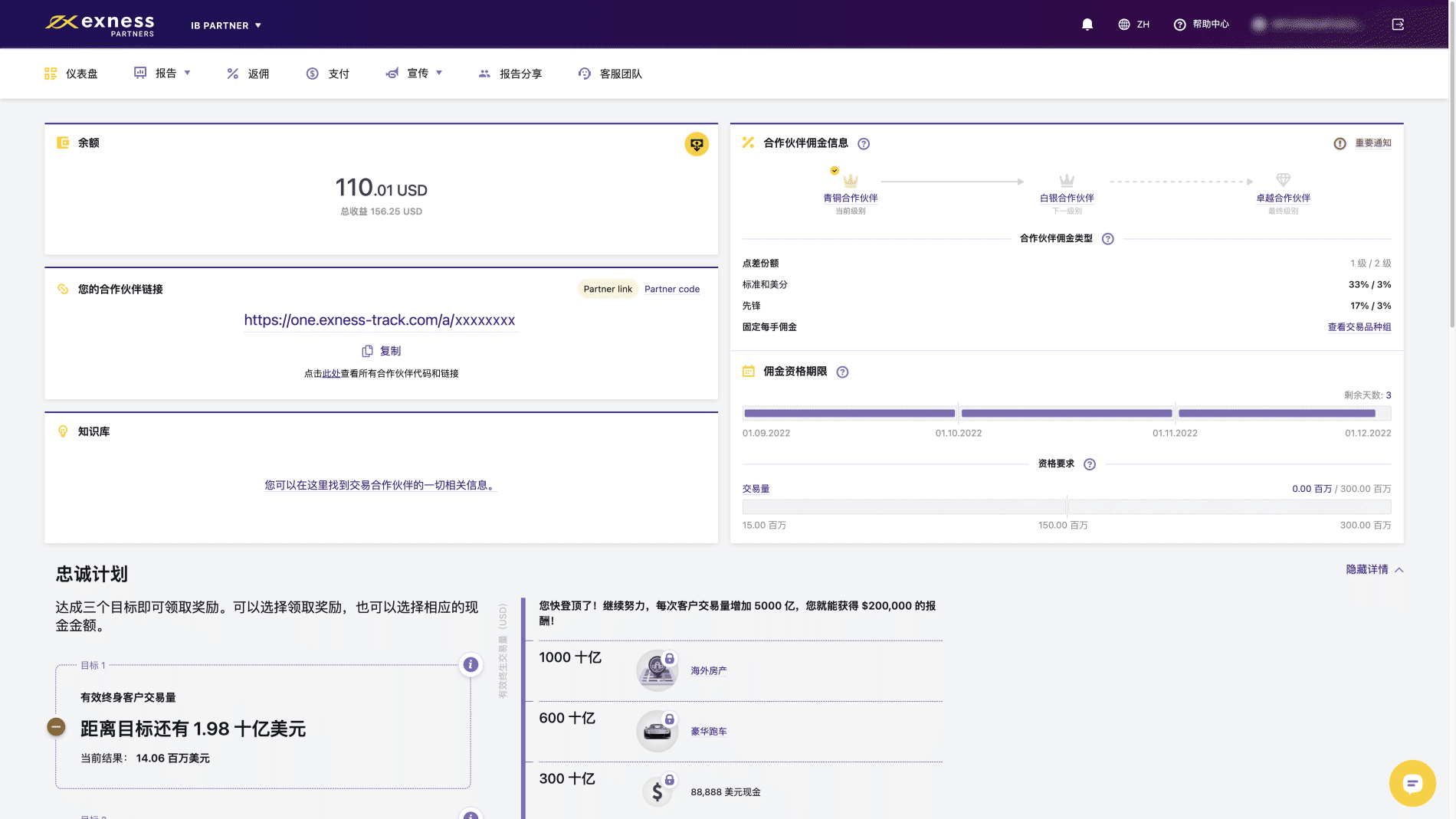This screenshot has height=819, width=1456.
Task: Click the logout icon in header
Action: coord(1398,25)
